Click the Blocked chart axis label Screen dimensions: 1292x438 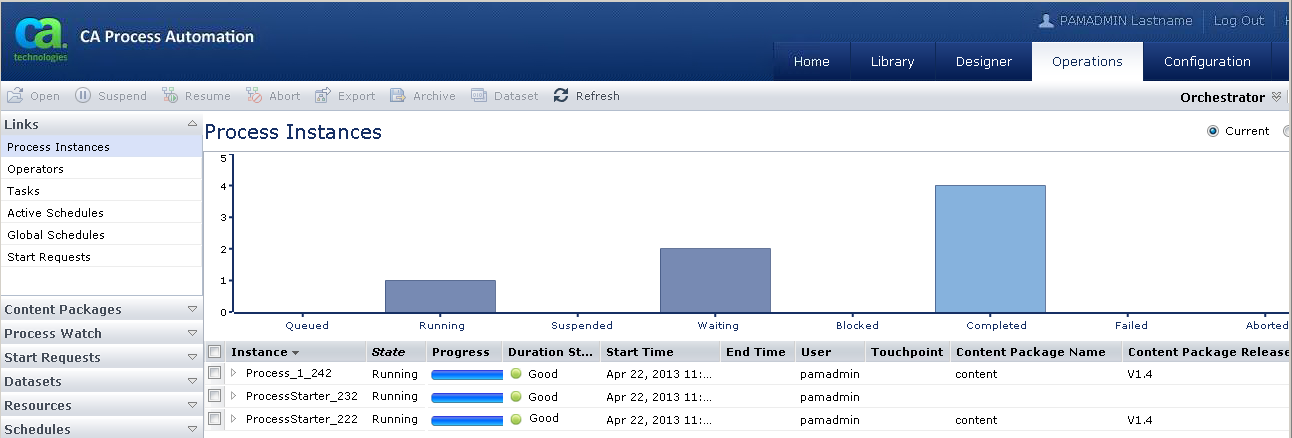[x=857, y=325]
